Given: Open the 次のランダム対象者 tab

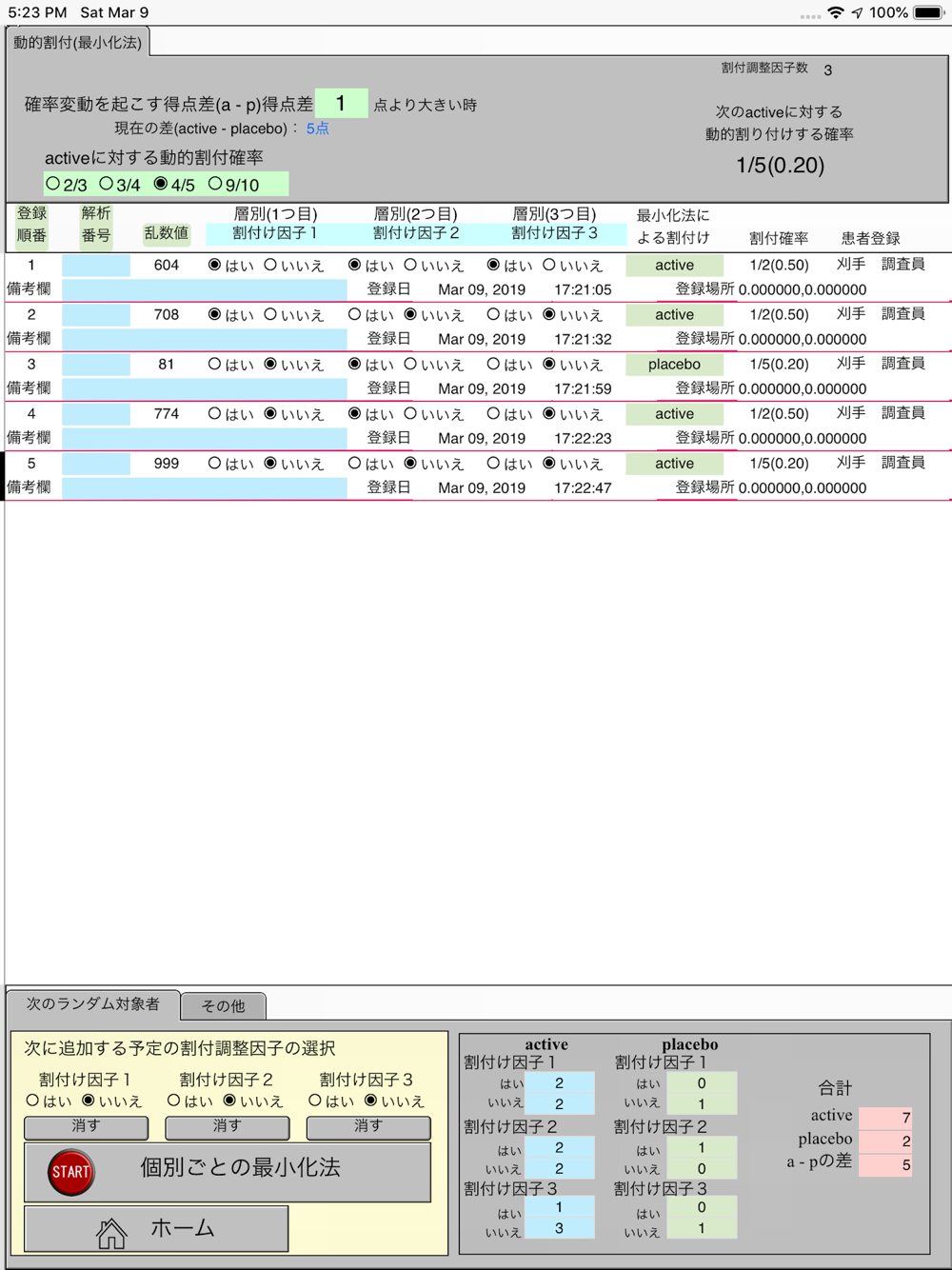Looking at the screenshot, I should 93,1003.
